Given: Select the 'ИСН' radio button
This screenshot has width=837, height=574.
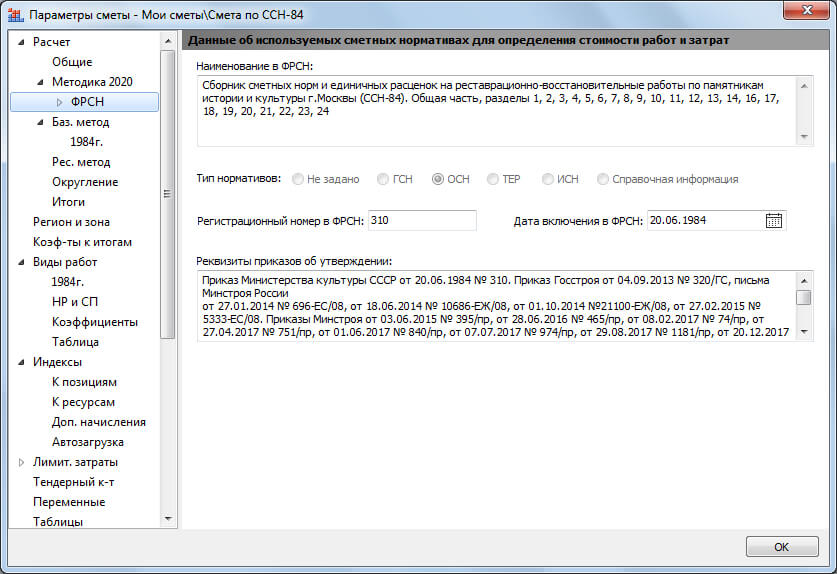Looking at the screenshot, I should pyautogui.click(x=548, y=179).
